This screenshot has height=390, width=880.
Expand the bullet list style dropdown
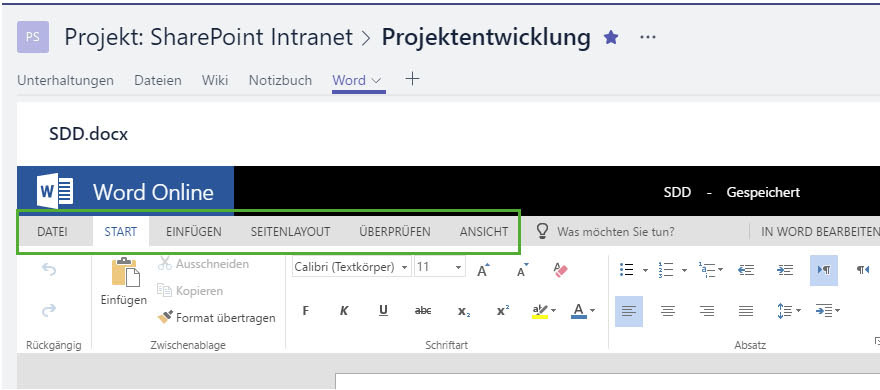tap(645, 270)
